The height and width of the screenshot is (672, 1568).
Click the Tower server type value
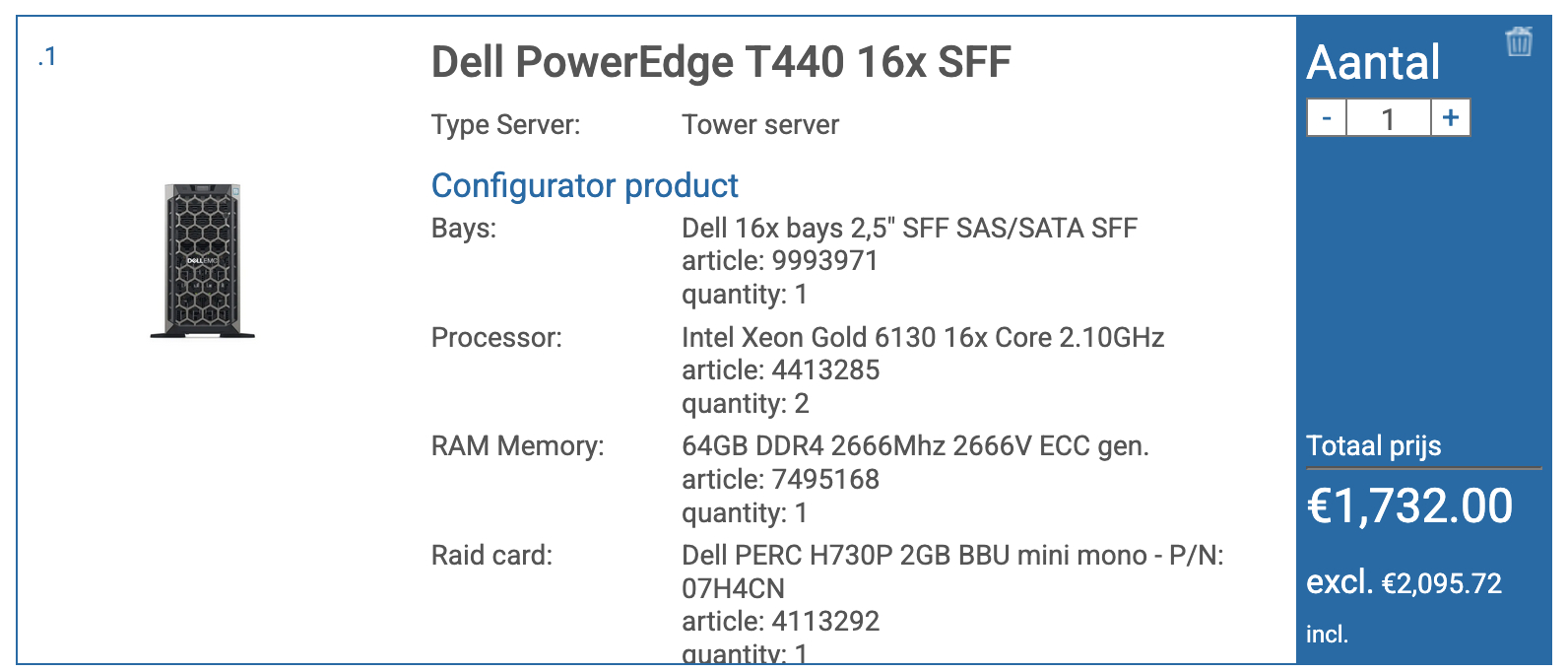coord(760,125)
